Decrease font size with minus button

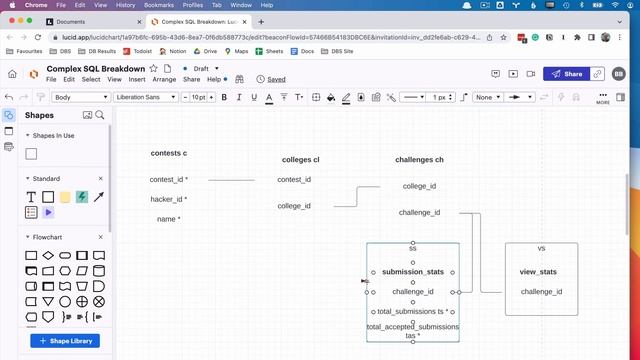186,97
